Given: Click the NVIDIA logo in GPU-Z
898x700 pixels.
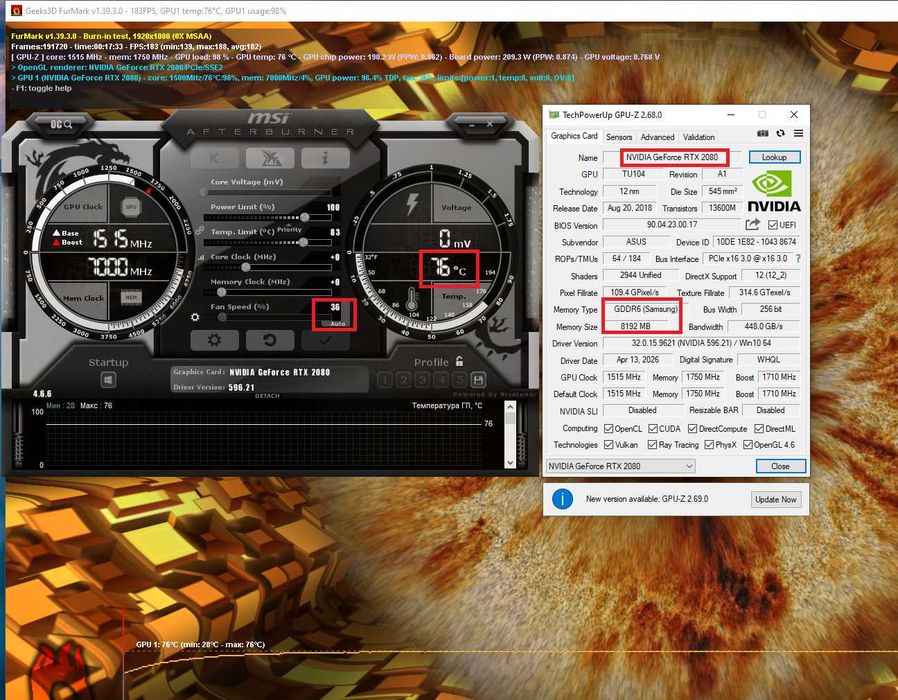Looking at the screenshot, I should coord(774,192).
